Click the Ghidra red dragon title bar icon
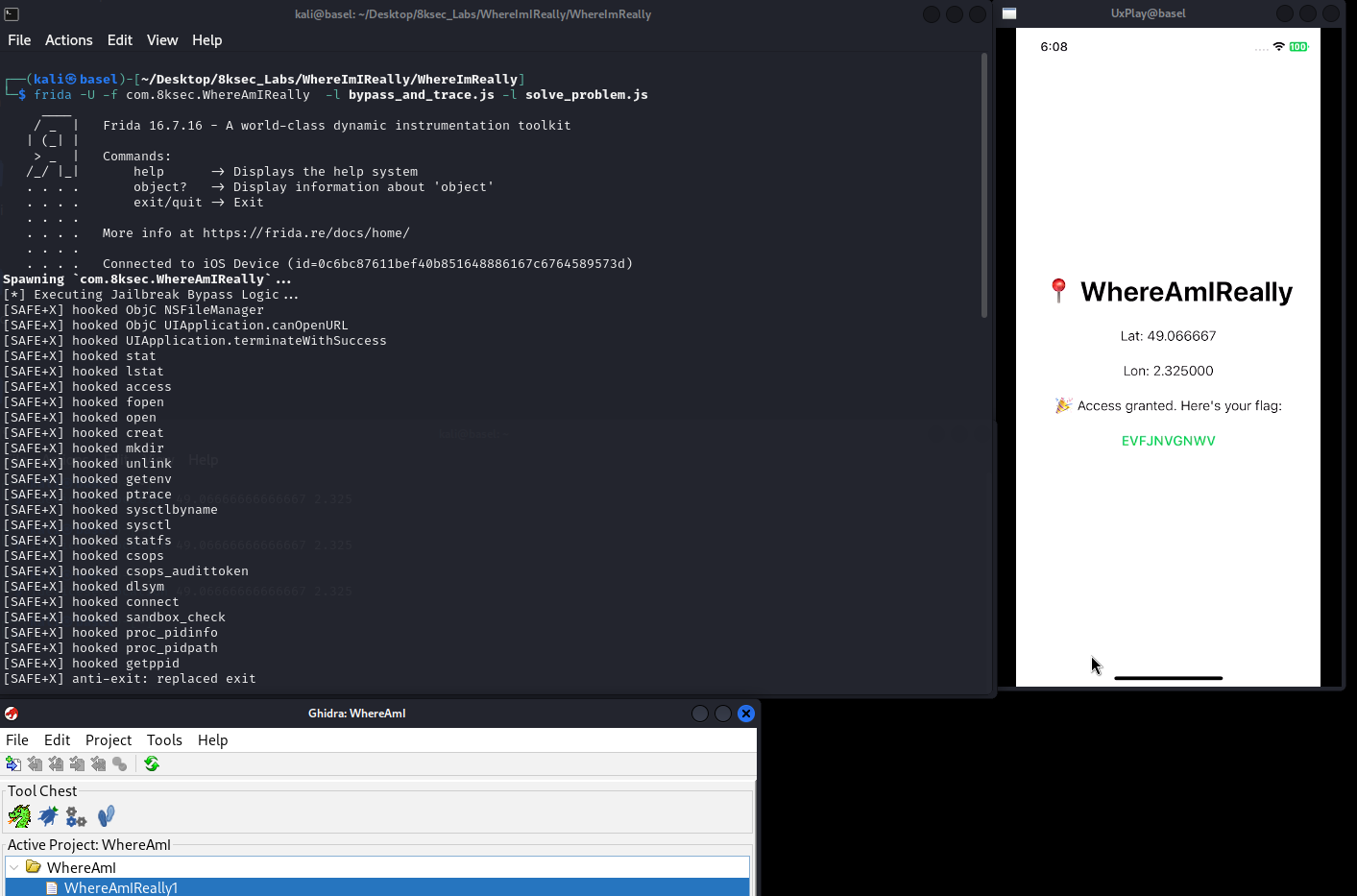Screen dimensions: 1357x896 pyautogui.click(x=12, y=714)
